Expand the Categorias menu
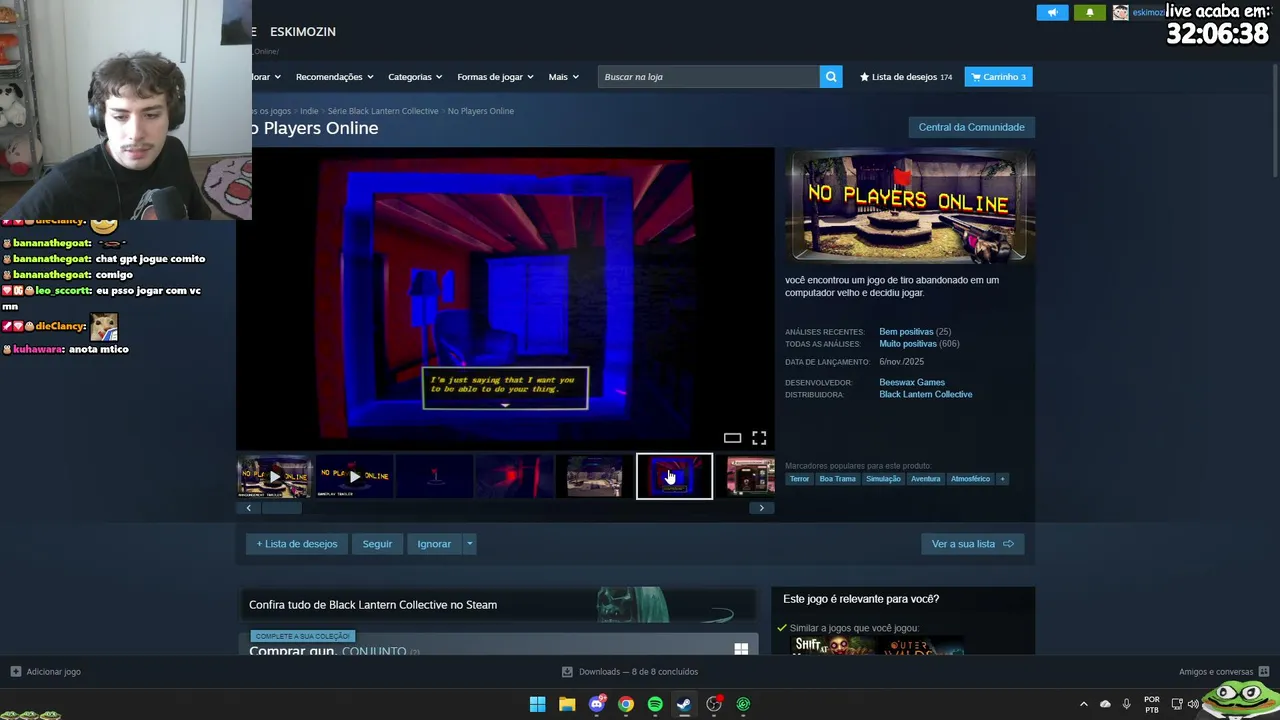This screenshot has height=720, width=1280. pyautogui.click(x=415, y=77)
